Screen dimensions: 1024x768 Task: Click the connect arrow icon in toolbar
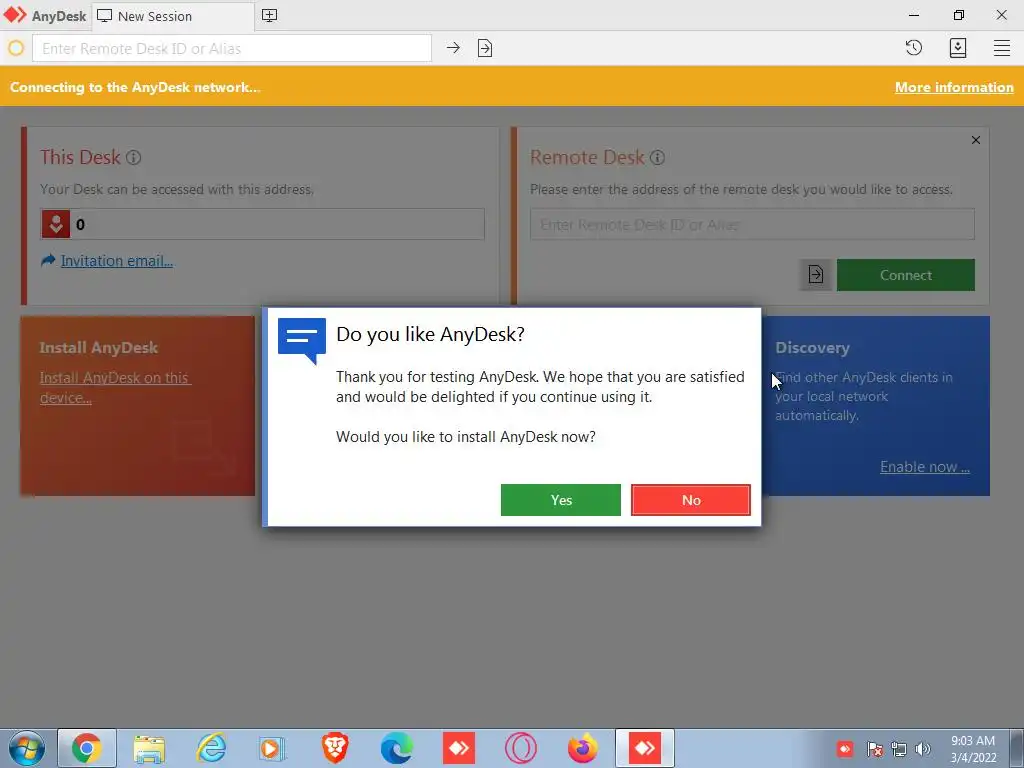(x=453, y=48)
